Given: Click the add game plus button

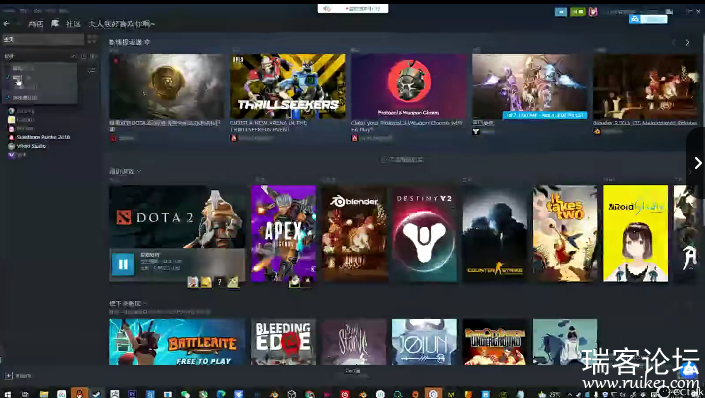Looking at the screenshot, I should [x=9, y=376].
